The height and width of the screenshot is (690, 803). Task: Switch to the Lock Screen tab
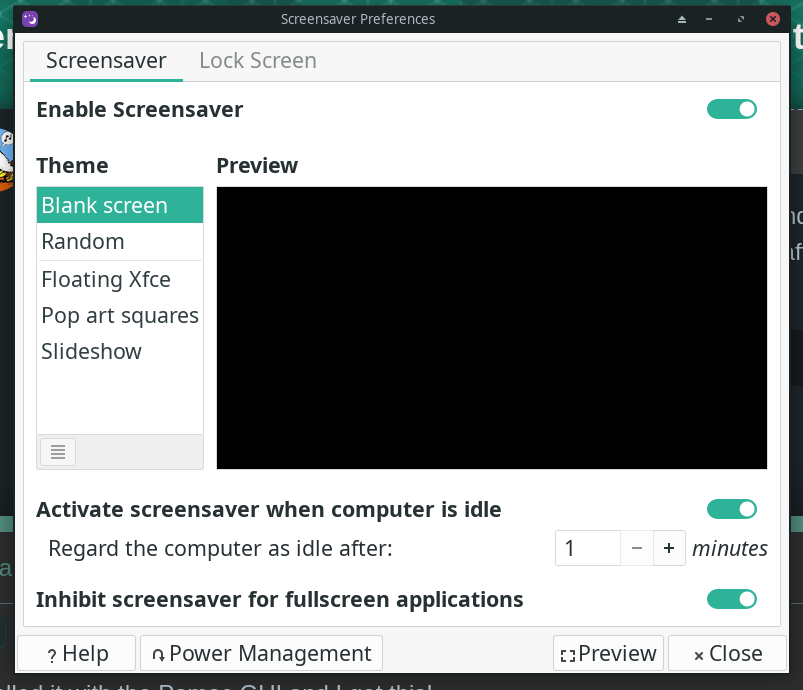[x=258, y=60]
